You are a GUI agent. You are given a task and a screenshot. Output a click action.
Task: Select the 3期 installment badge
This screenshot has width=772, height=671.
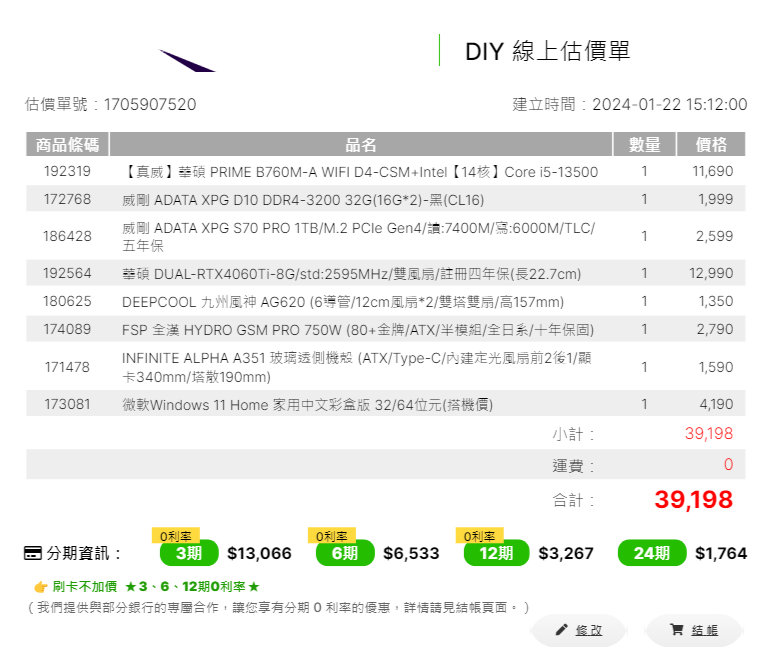click(x=189, y=553)
